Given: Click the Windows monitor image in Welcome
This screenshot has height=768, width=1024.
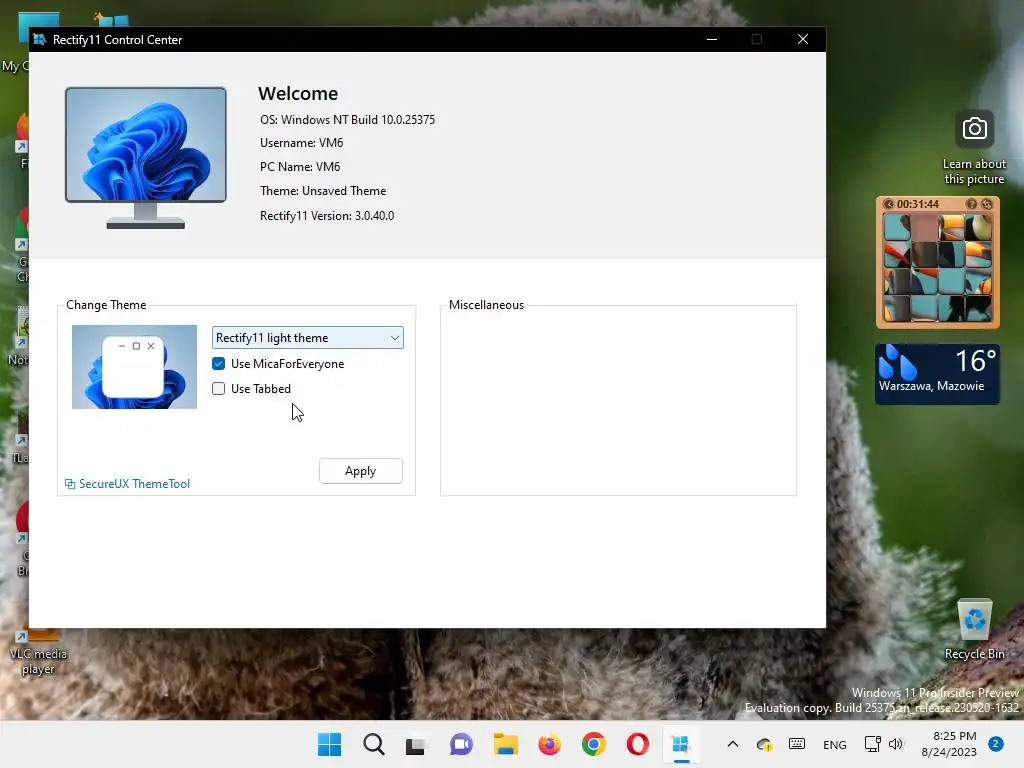Looking at the screenshot, I should tap(146, 157).
